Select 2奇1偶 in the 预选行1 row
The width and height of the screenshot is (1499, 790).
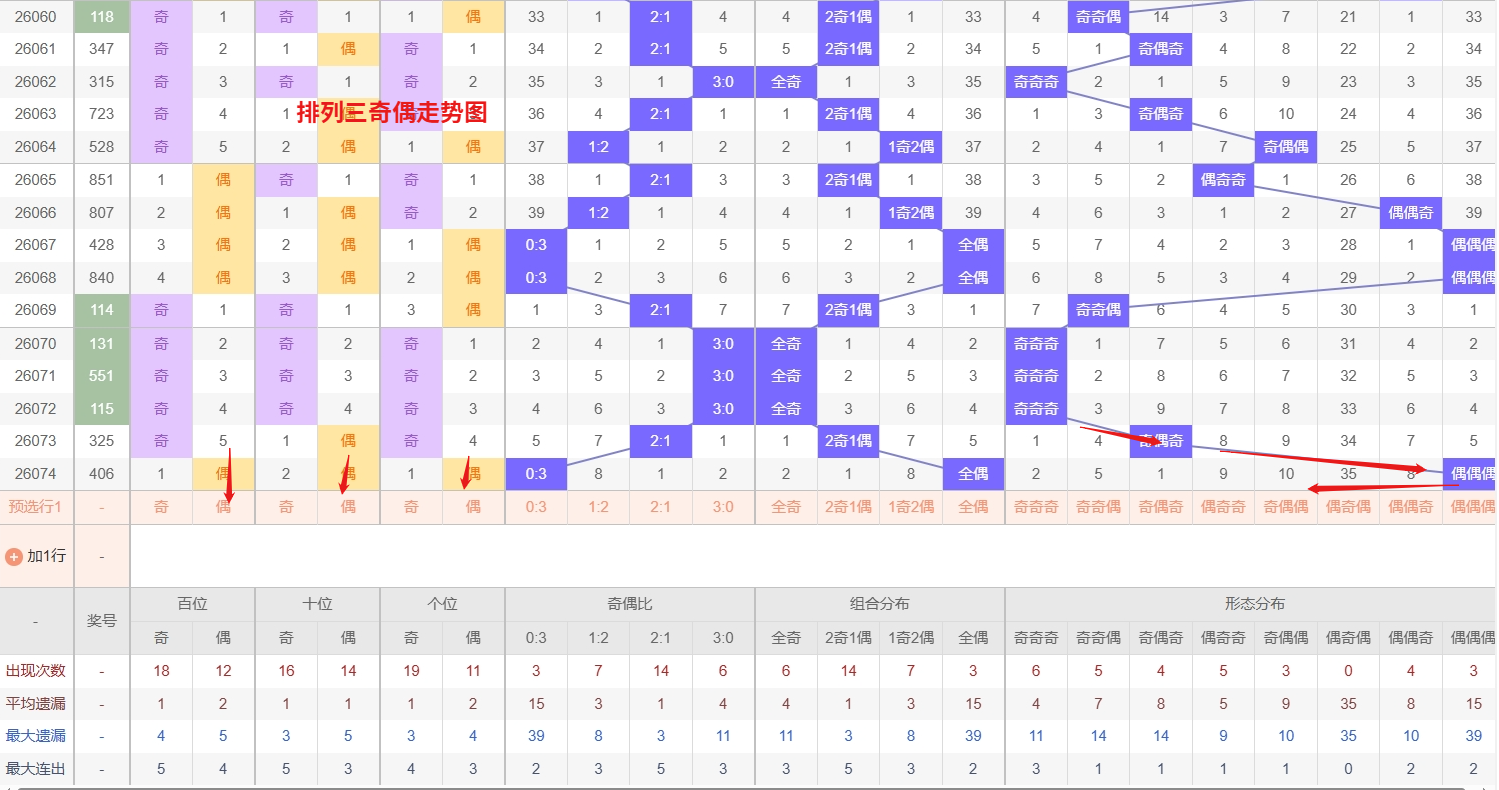pos(848,507)
